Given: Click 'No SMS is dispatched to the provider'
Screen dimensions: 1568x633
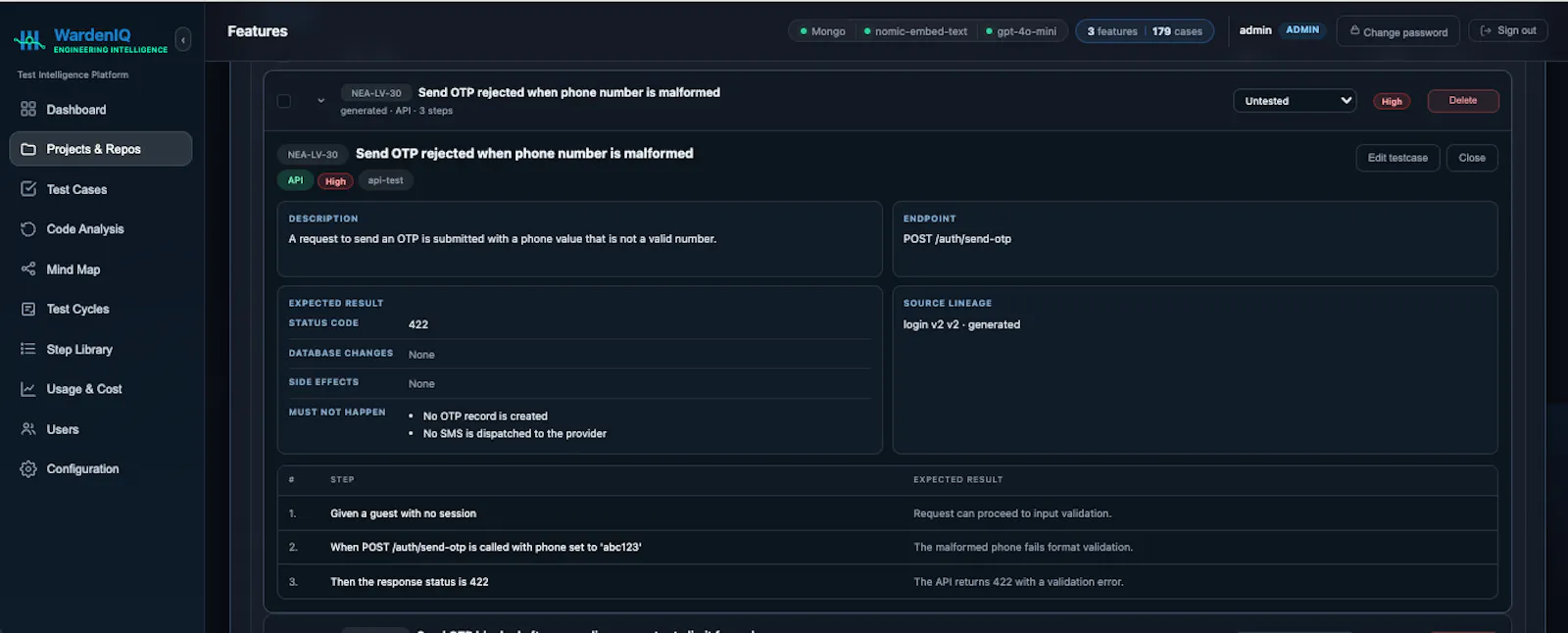Looking at the screenshot, I should 514,433.
